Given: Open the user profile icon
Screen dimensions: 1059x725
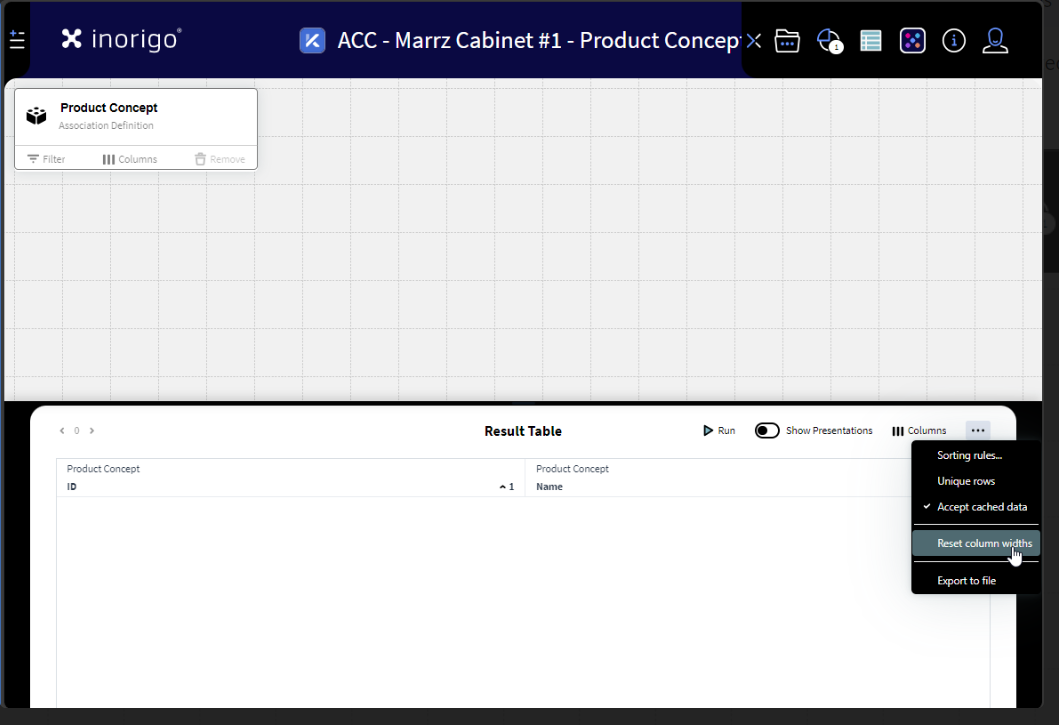Looking at the screenshot, I should (x=995, y=41).
